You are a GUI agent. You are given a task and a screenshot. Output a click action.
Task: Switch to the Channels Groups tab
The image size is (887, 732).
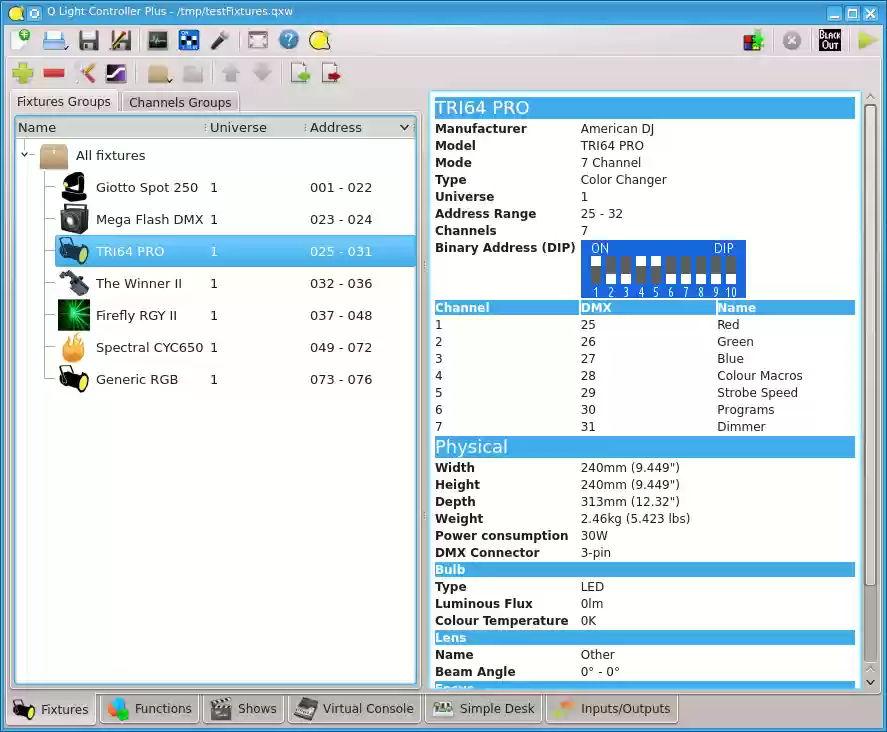pyautogui.click(x=180, y=101)
